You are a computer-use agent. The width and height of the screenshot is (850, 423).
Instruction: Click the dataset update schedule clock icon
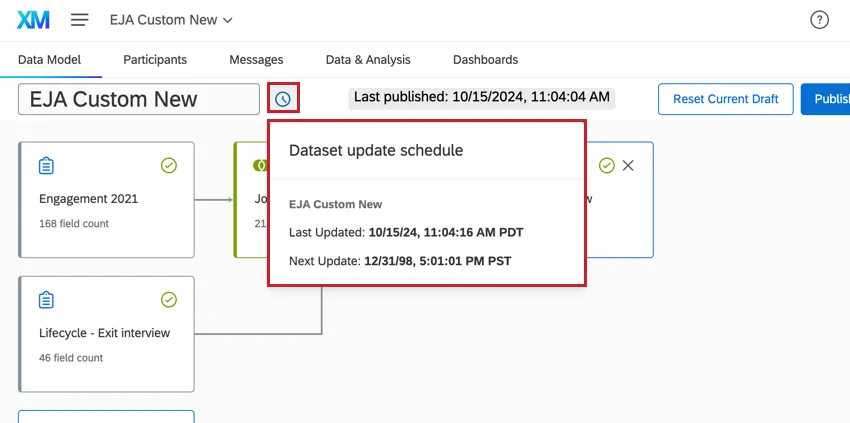(283, 99)
